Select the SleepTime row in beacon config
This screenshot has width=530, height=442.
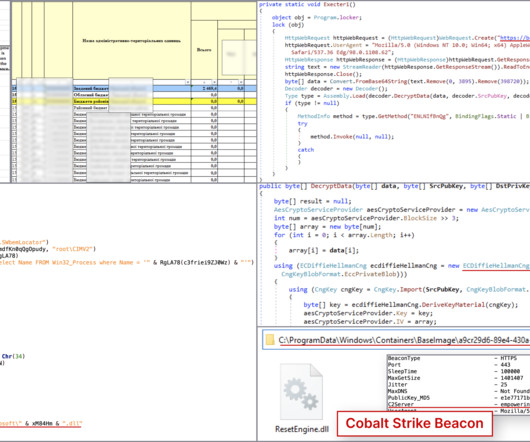[459, 371]
